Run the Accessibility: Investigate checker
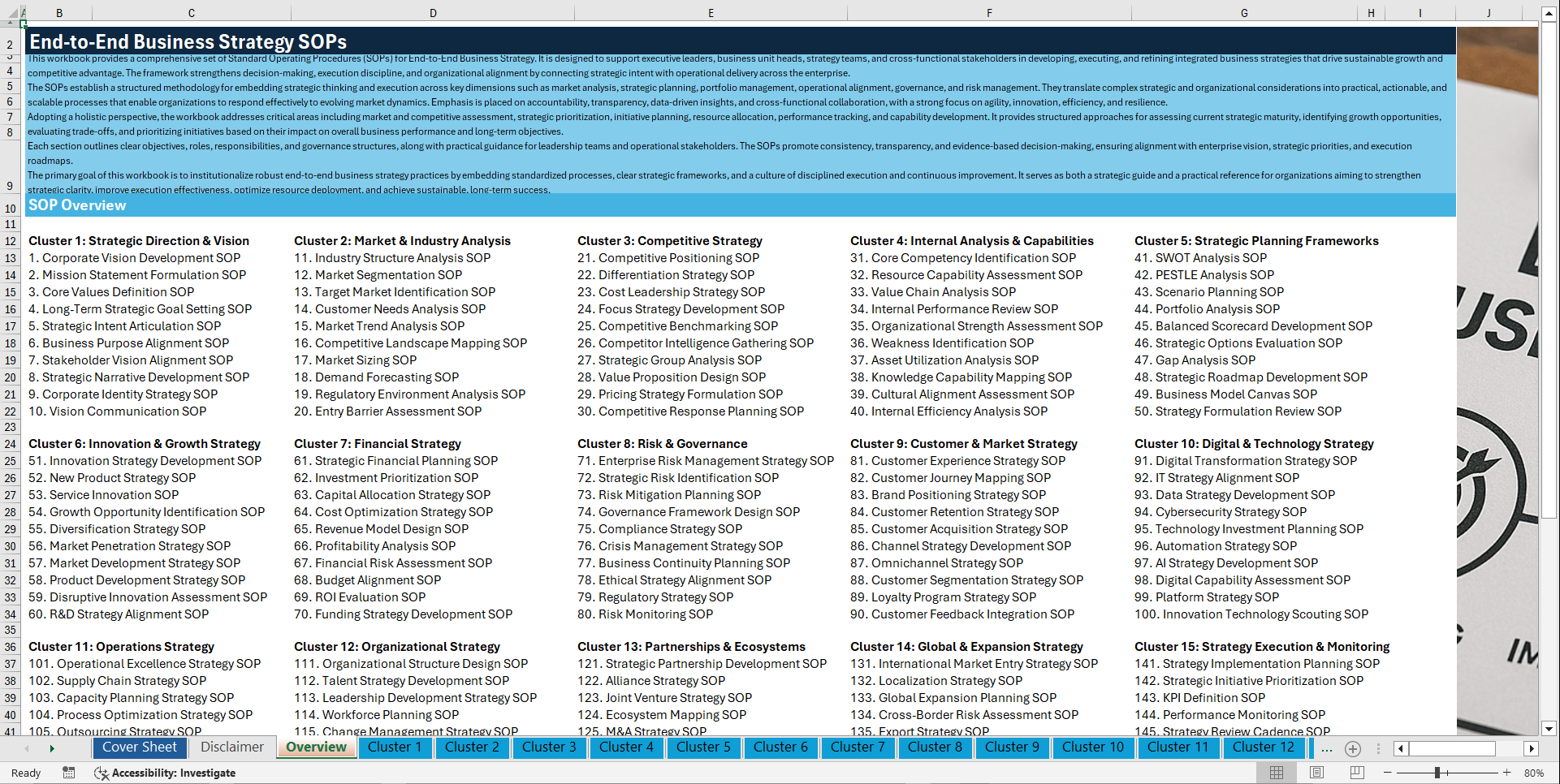 166,773
